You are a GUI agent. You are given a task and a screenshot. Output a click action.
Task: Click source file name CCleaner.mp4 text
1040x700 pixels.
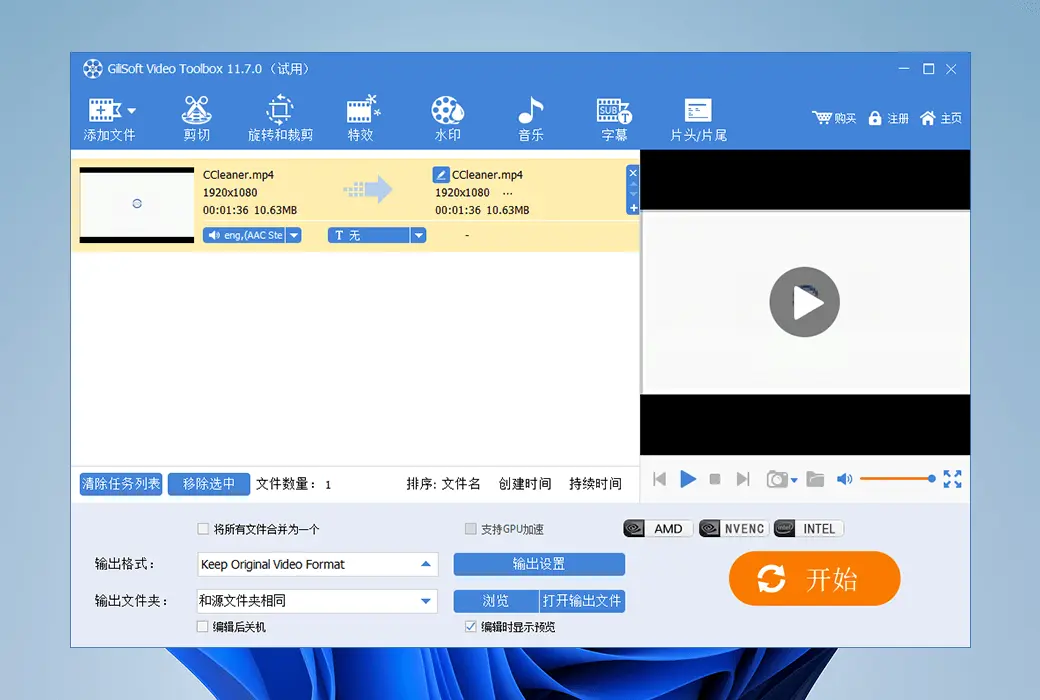[238, 175]
